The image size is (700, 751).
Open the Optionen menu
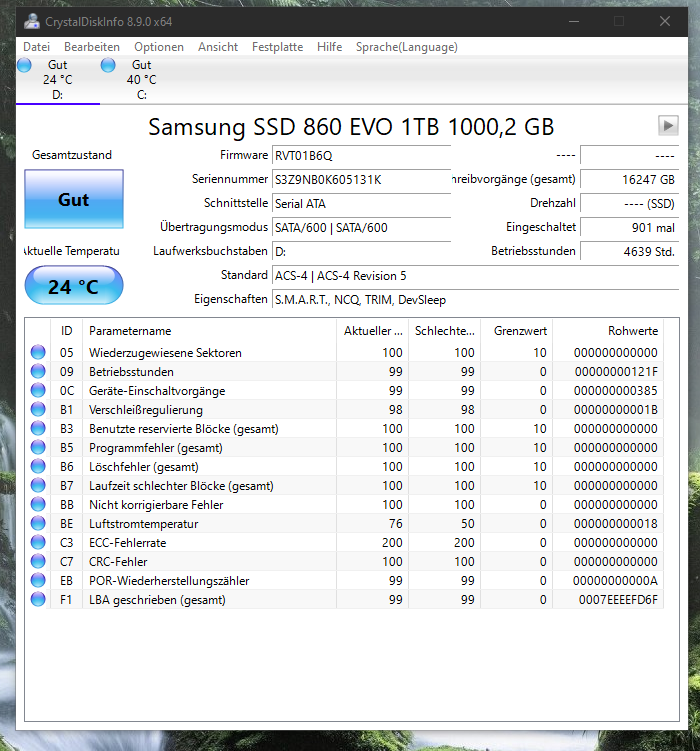[x=159, y=47]
